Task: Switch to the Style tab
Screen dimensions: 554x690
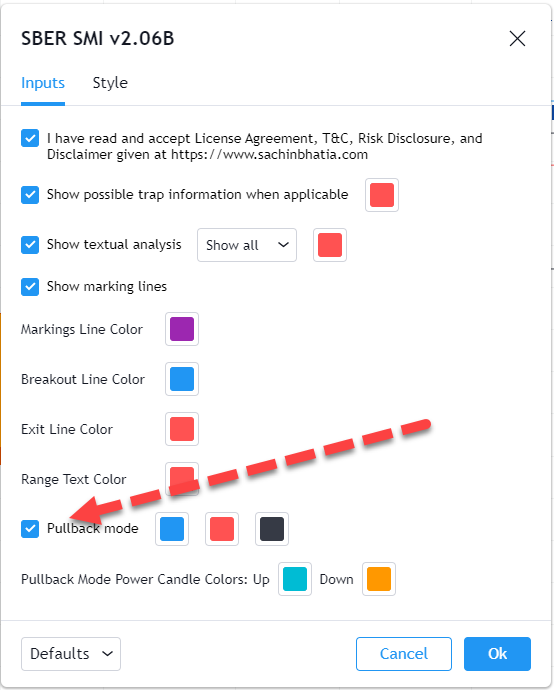Action: 110,83
